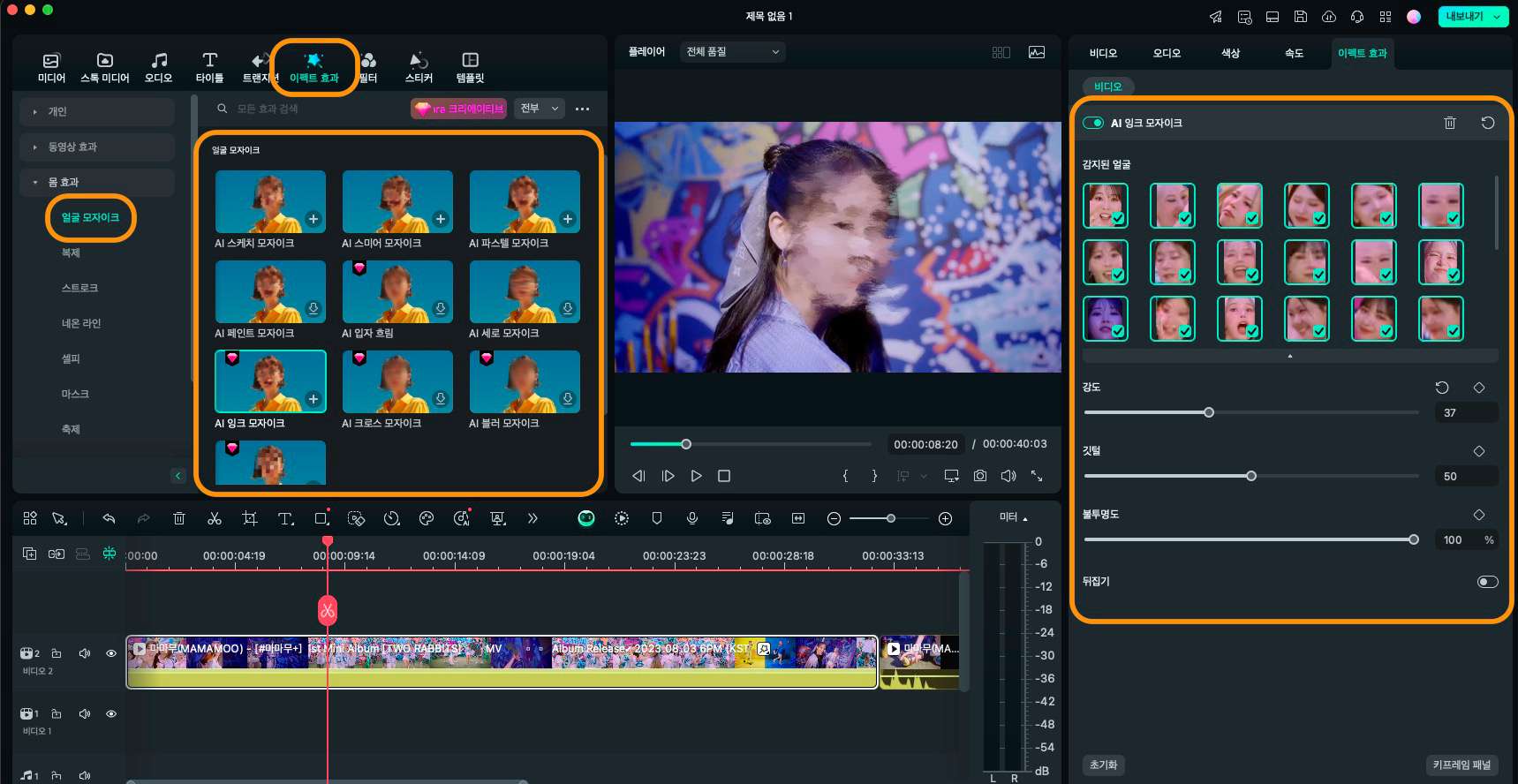Stop the preview playback
Image resolution: width=1518 pixels, height=784 pixels.
point(724,476)
